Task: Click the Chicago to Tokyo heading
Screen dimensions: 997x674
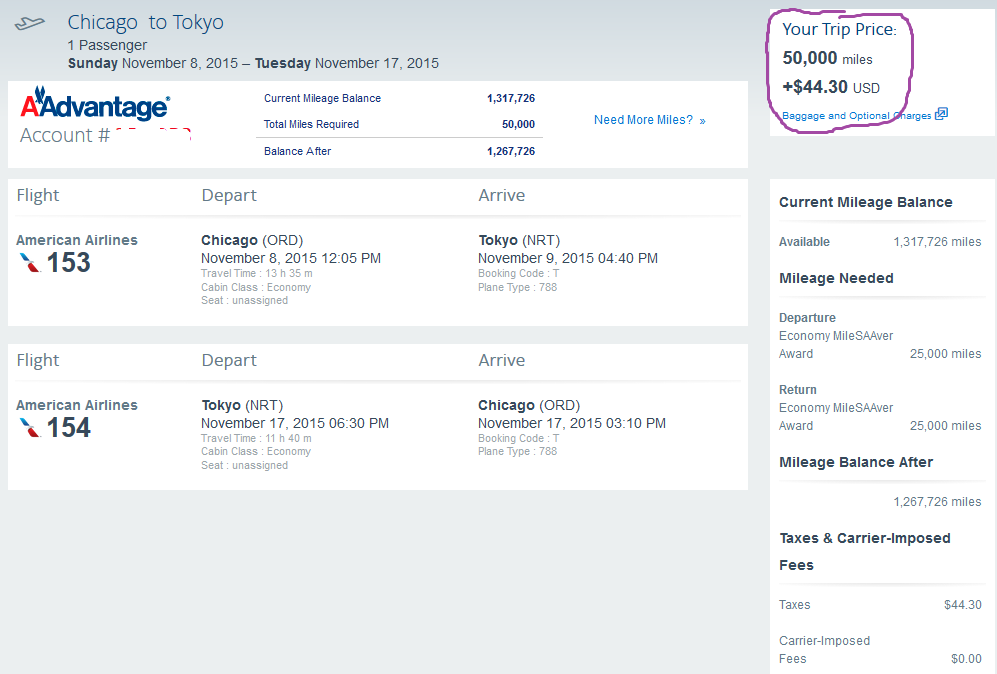Action: point(146,22)
